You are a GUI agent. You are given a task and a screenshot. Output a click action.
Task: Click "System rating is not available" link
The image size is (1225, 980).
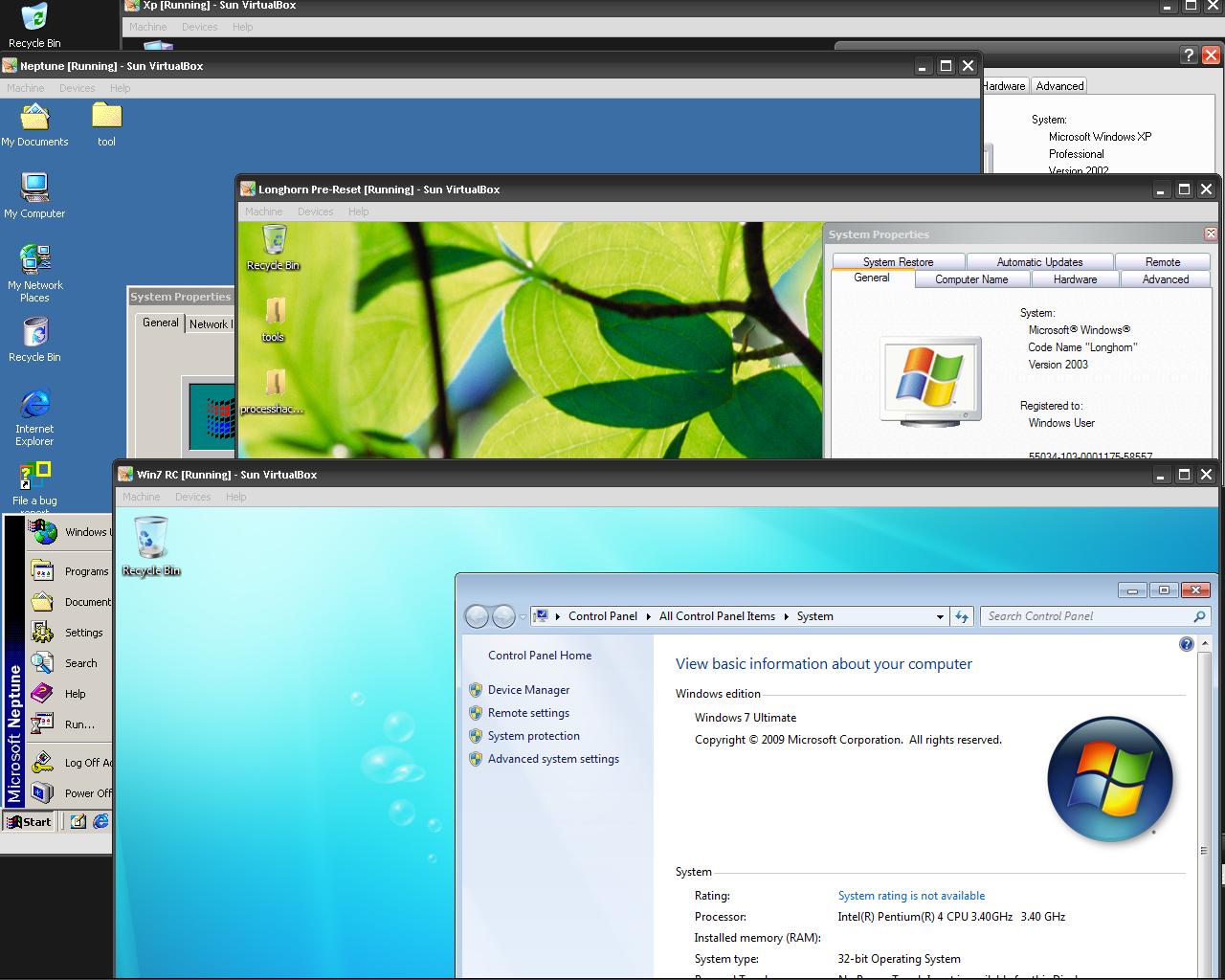(x=911, y=896)
